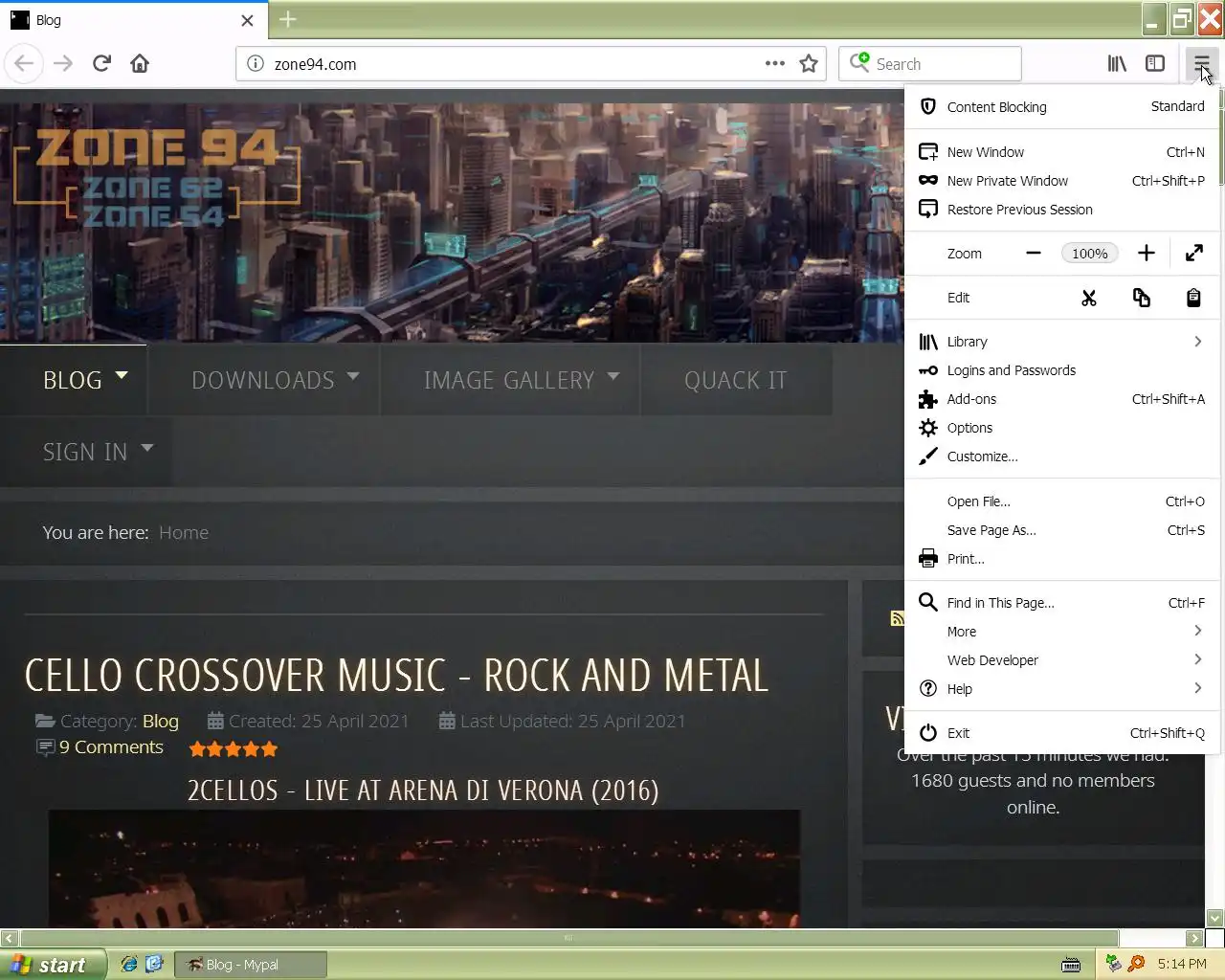Image resolution: width=1225 pixels, height=980 pixels.
Task: Bookmark this page with the star icon
Action: (809, 64)
